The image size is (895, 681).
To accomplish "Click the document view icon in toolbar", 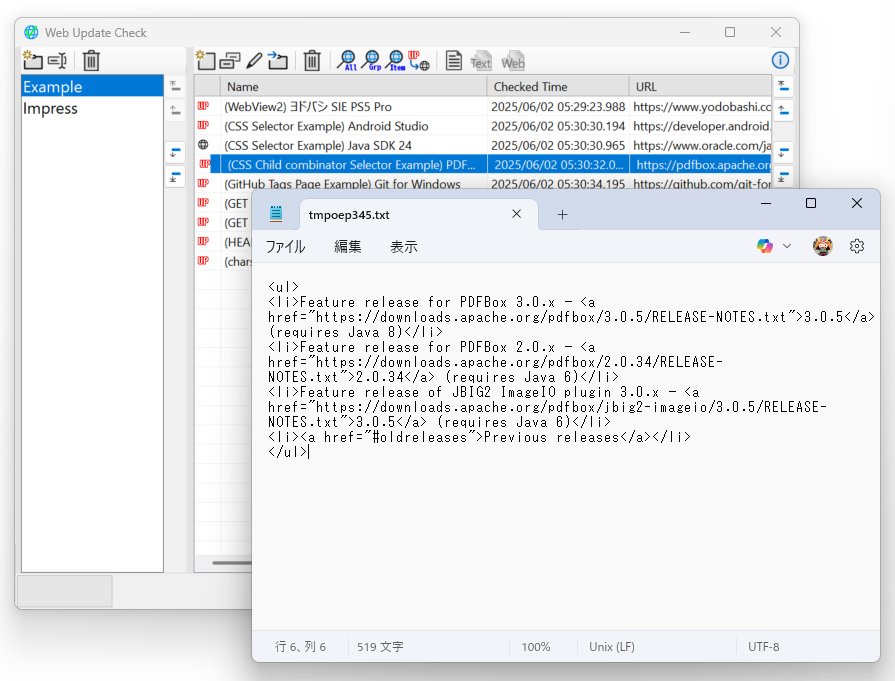I will click(x=454, y=61).
